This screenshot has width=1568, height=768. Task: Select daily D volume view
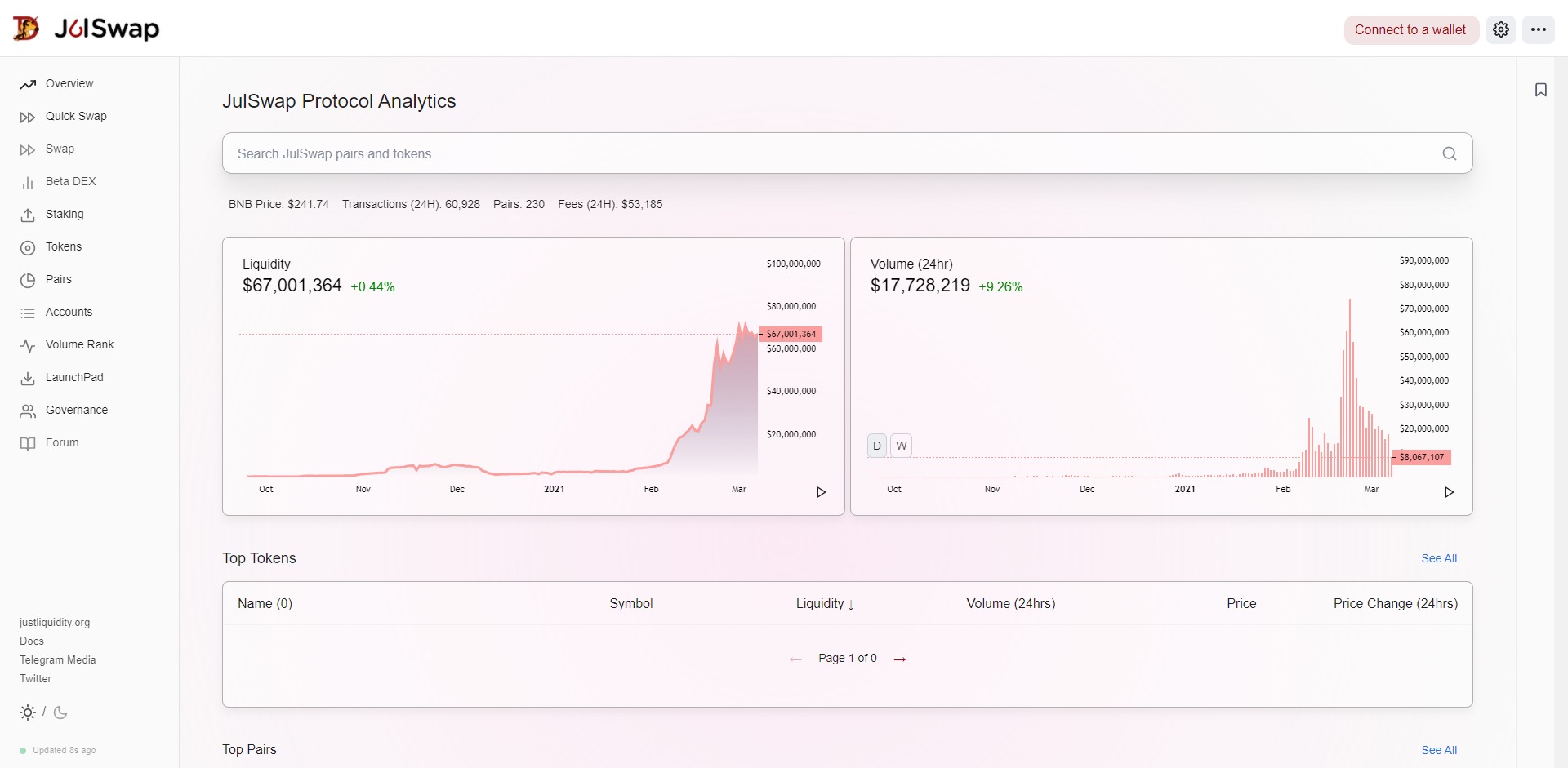click(877, 446)
